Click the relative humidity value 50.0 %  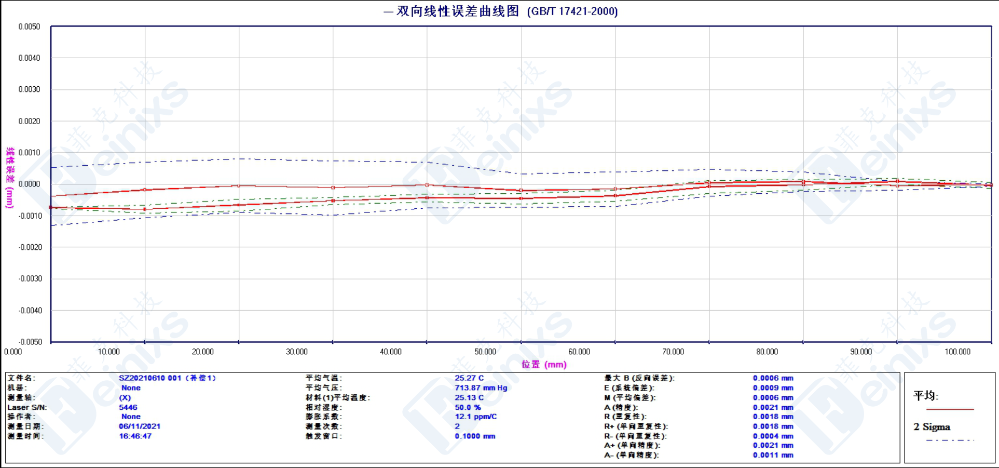pyautogui.click(x=468, y=407)
